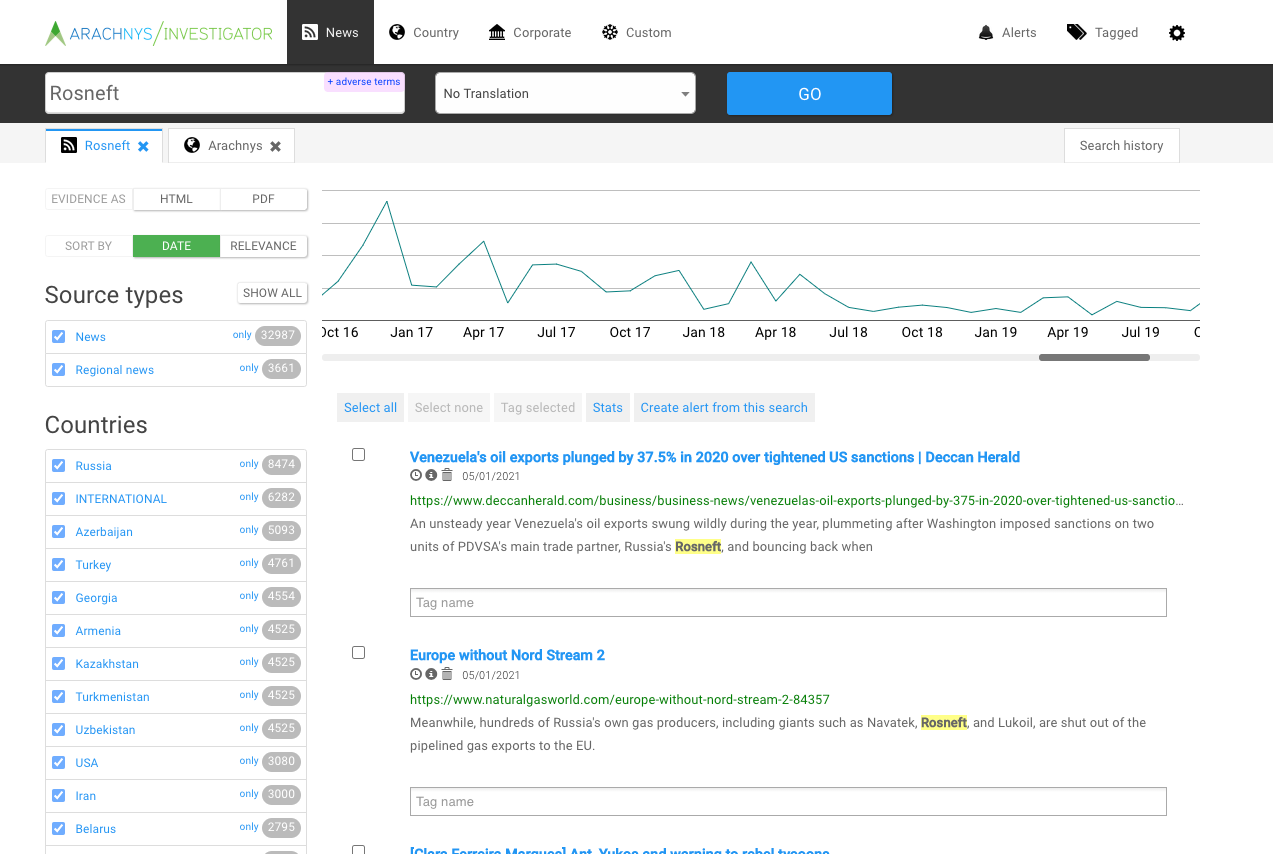Click the Uzbekistan country label
The image size is (1273, 854).
click(105, 730)
